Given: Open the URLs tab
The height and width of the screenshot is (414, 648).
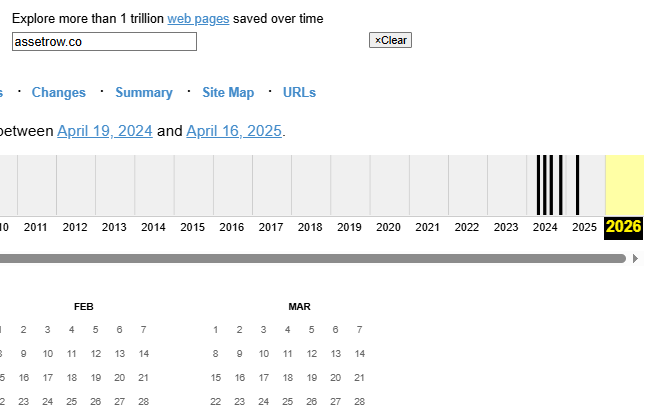Looking at the screenshot, I should coord(299,92).
